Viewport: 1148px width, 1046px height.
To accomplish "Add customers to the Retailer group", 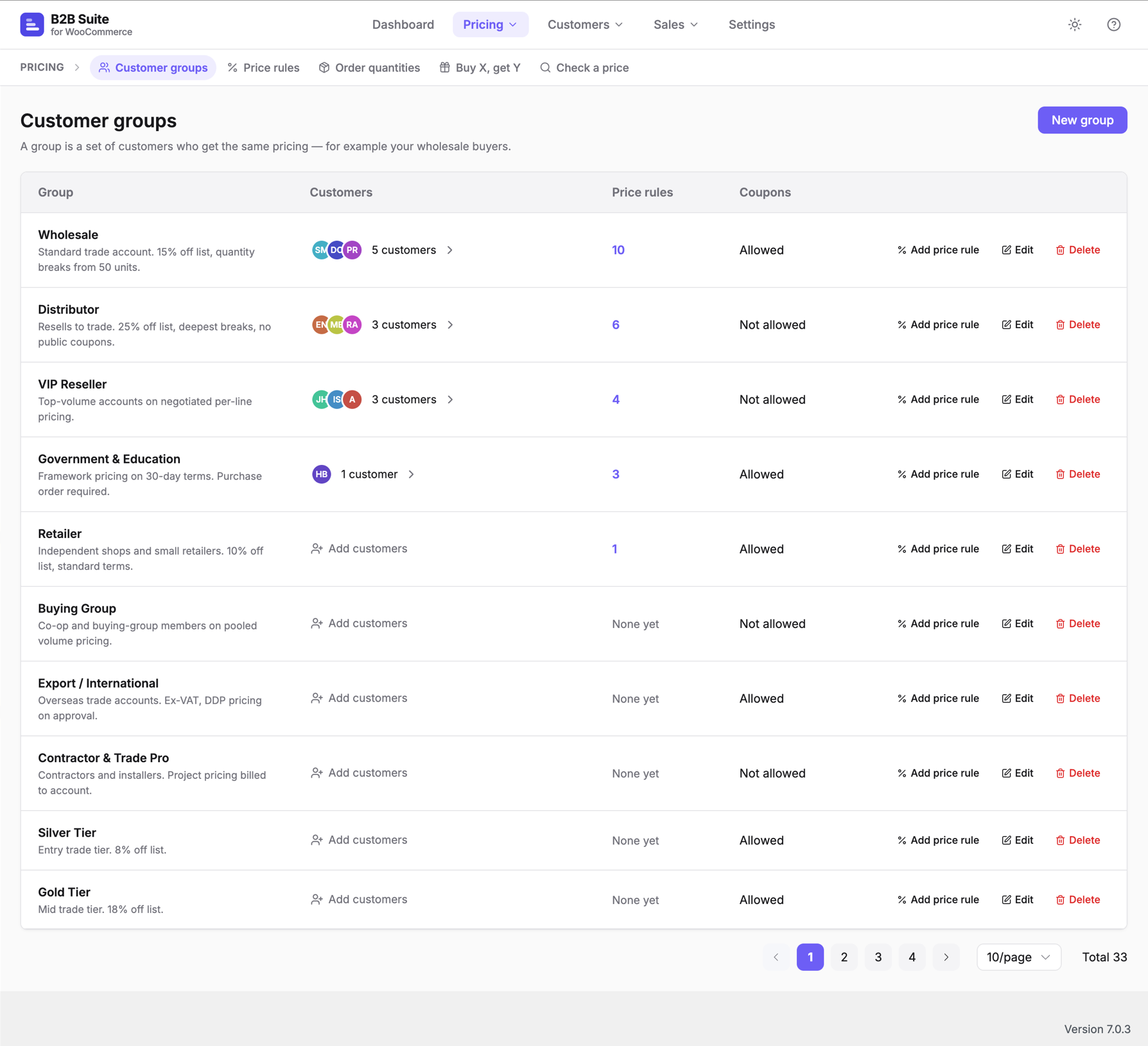I will 359,548.
